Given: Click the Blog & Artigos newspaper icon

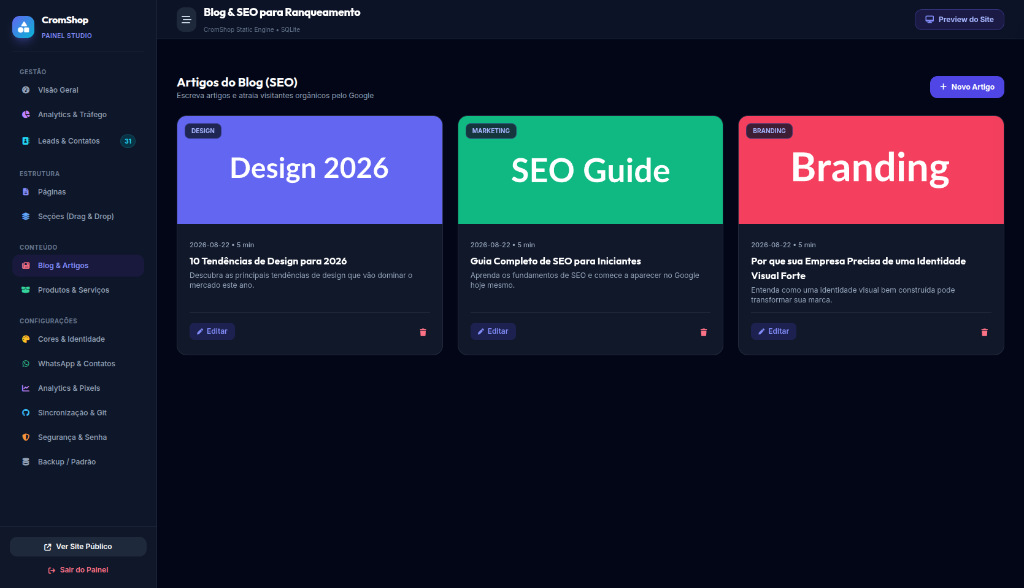Looking at the screenshot, I should tap(25, 266).
